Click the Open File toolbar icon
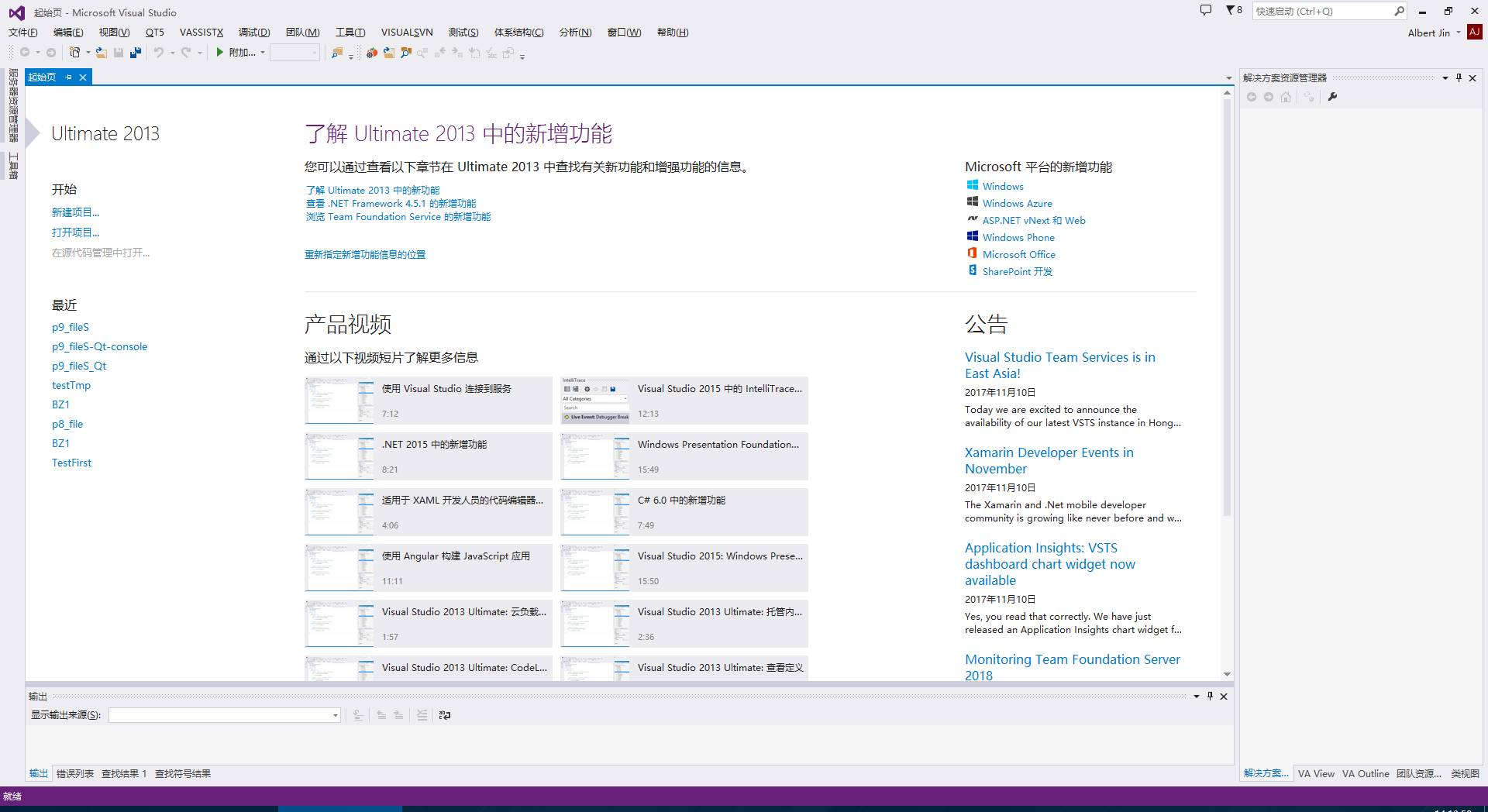This screenshot has width=1488, height=812. click(102, 53)
